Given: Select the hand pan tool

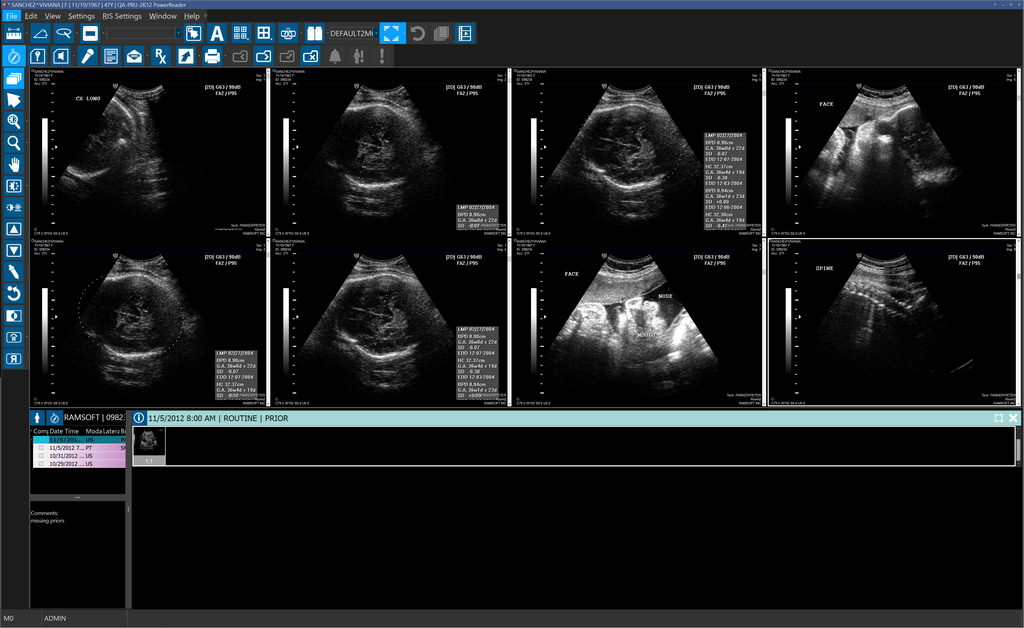Looking at the screenshot, I should click(14, 164).
